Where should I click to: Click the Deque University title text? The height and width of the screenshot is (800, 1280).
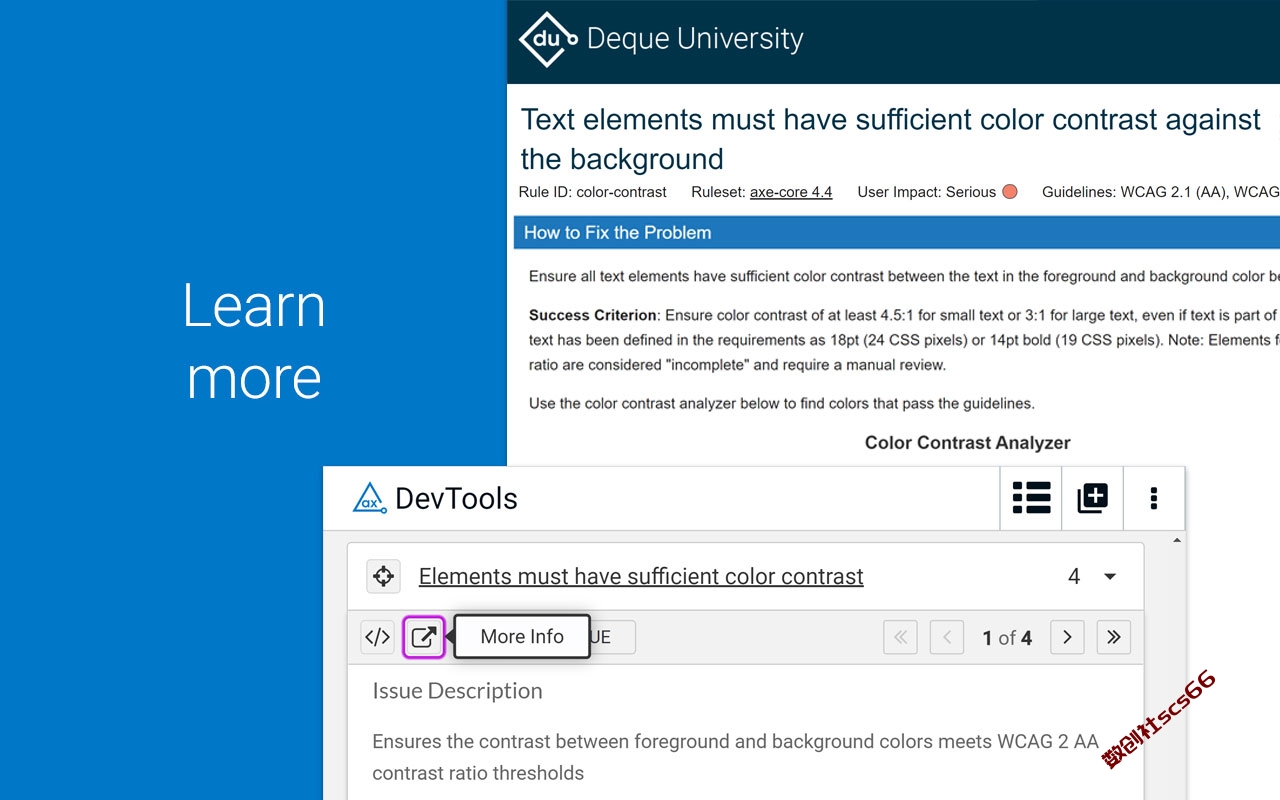[695, 39]
